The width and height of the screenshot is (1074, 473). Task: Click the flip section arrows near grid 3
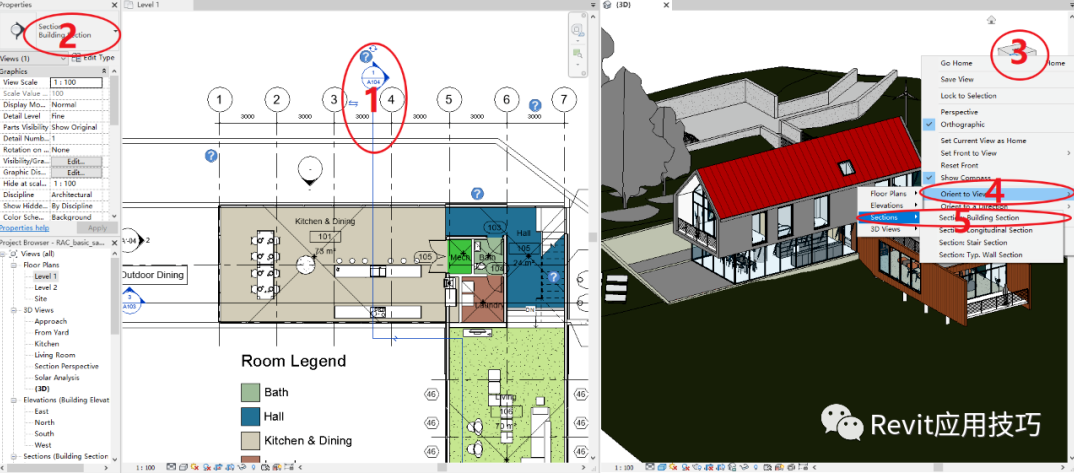coord(353,103)
